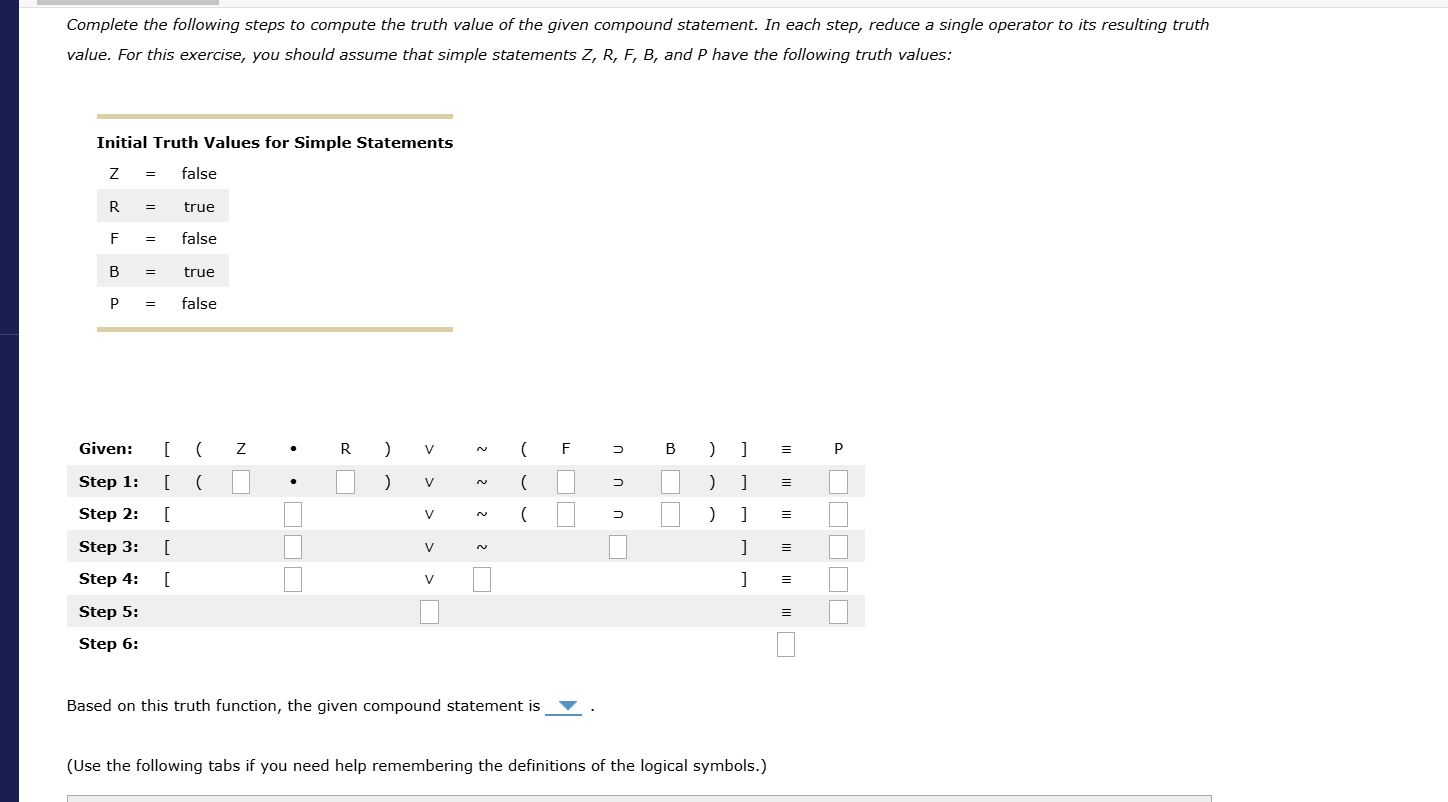
Task: Select Step 2 box for the Z • R result
Action: click(292, 513)
